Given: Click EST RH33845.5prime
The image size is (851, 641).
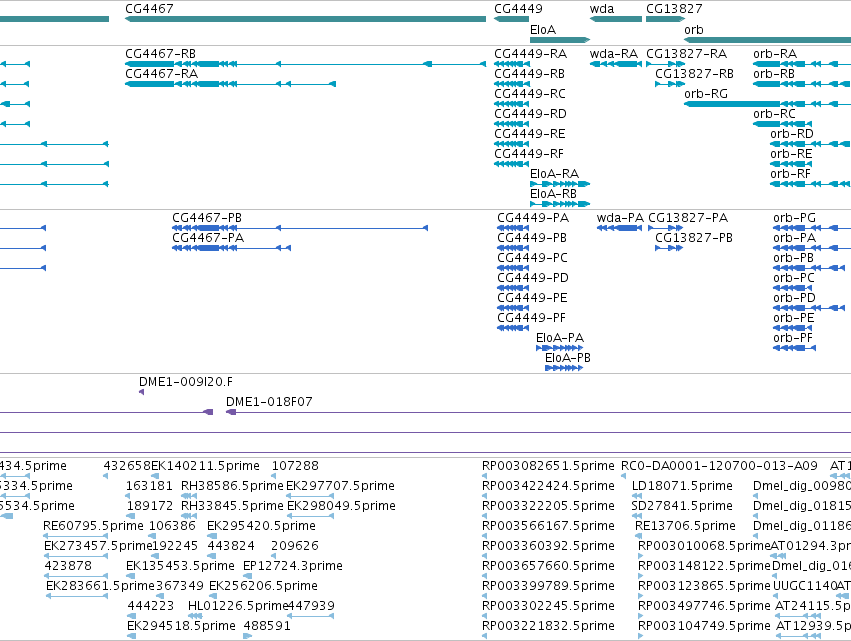Looking at the screenshot, I should pyautogui.click(x=189, y=516).
